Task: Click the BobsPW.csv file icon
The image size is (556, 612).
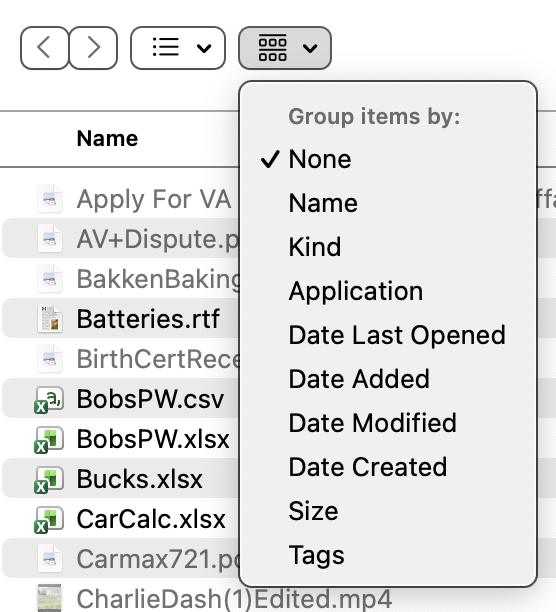Action: tap(49, 400)
